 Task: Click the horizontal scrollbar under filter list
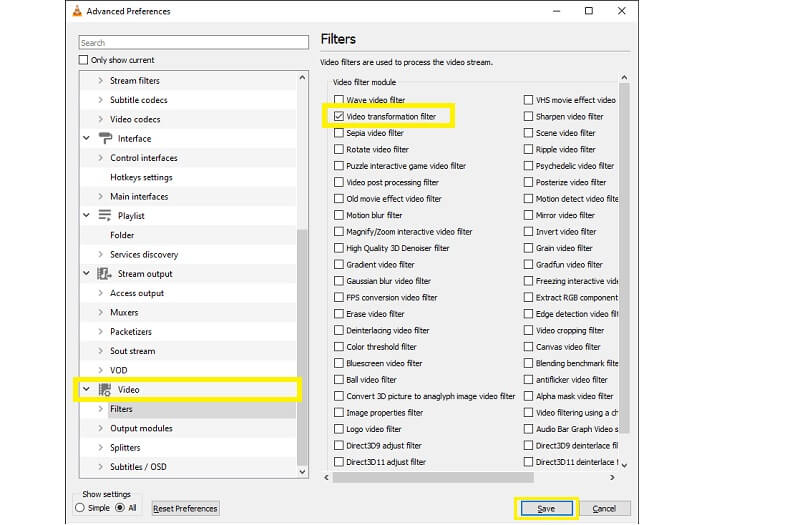coord(470,477)
